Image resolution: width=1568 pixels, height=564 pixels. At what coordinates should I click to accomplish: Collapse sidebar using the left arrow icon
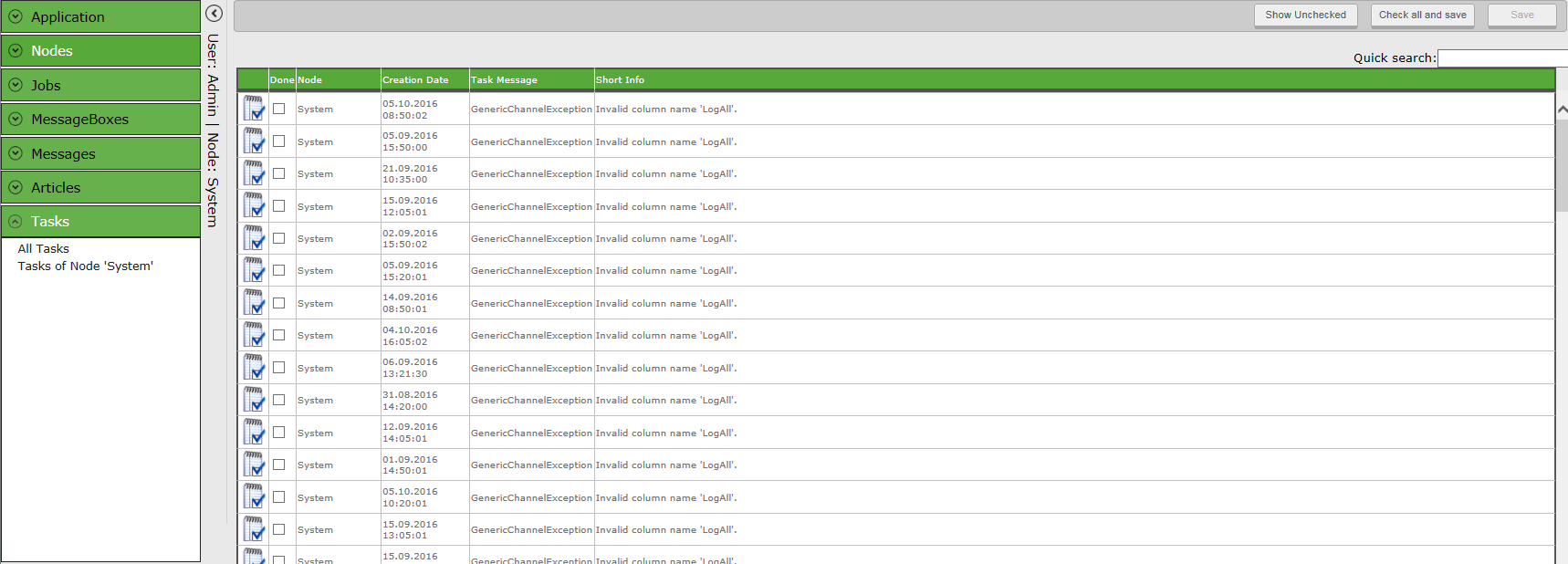click(x=214, y=14)
